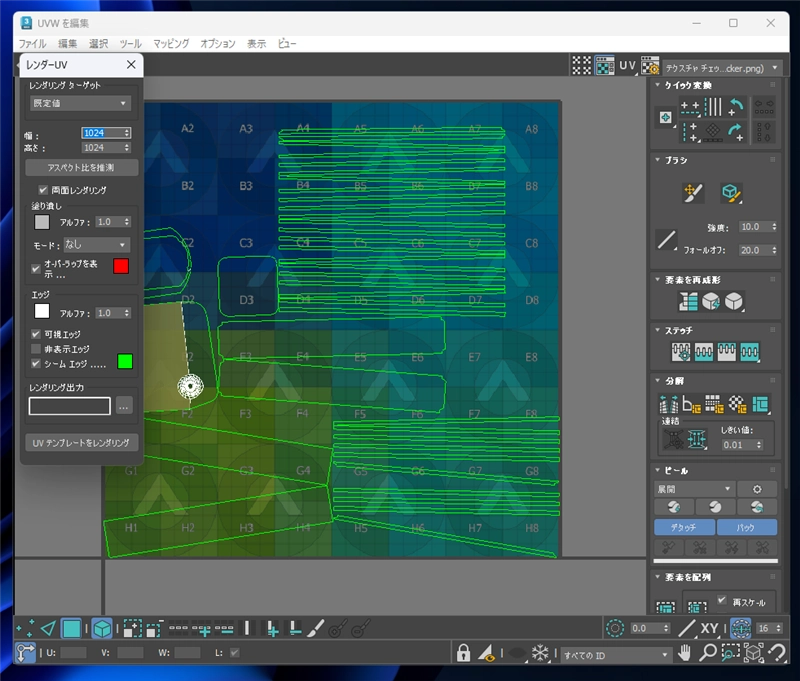This screenshot has width=800, height=681.
Task: Click the アスペクト比を推測 button
Action: [x=81, y=167]
